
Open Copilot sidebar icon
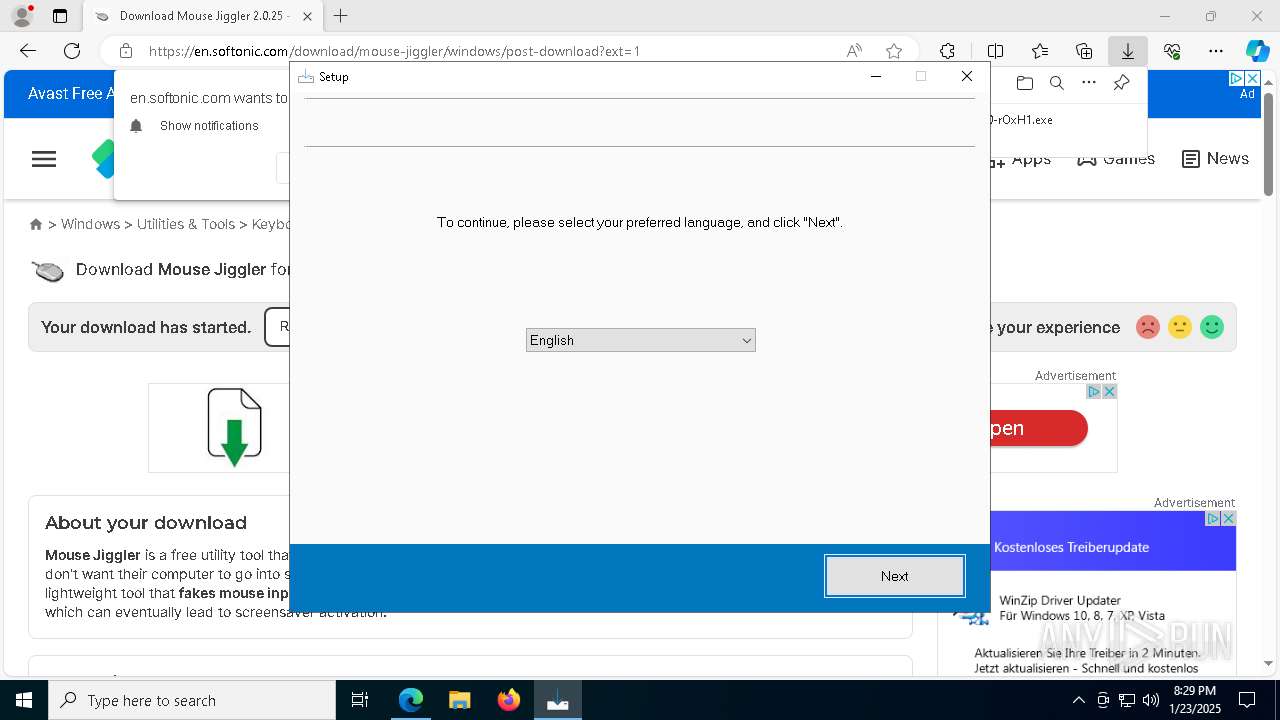1257,51
